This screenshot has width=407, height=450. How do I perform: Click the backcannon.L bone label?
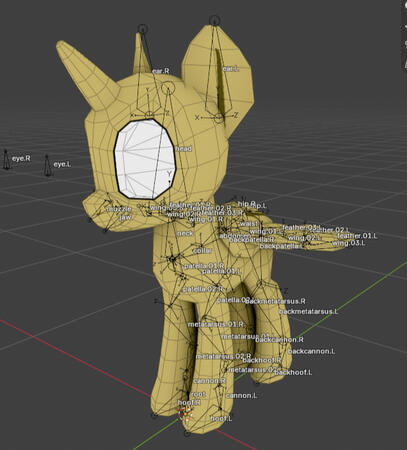(311, 351)
